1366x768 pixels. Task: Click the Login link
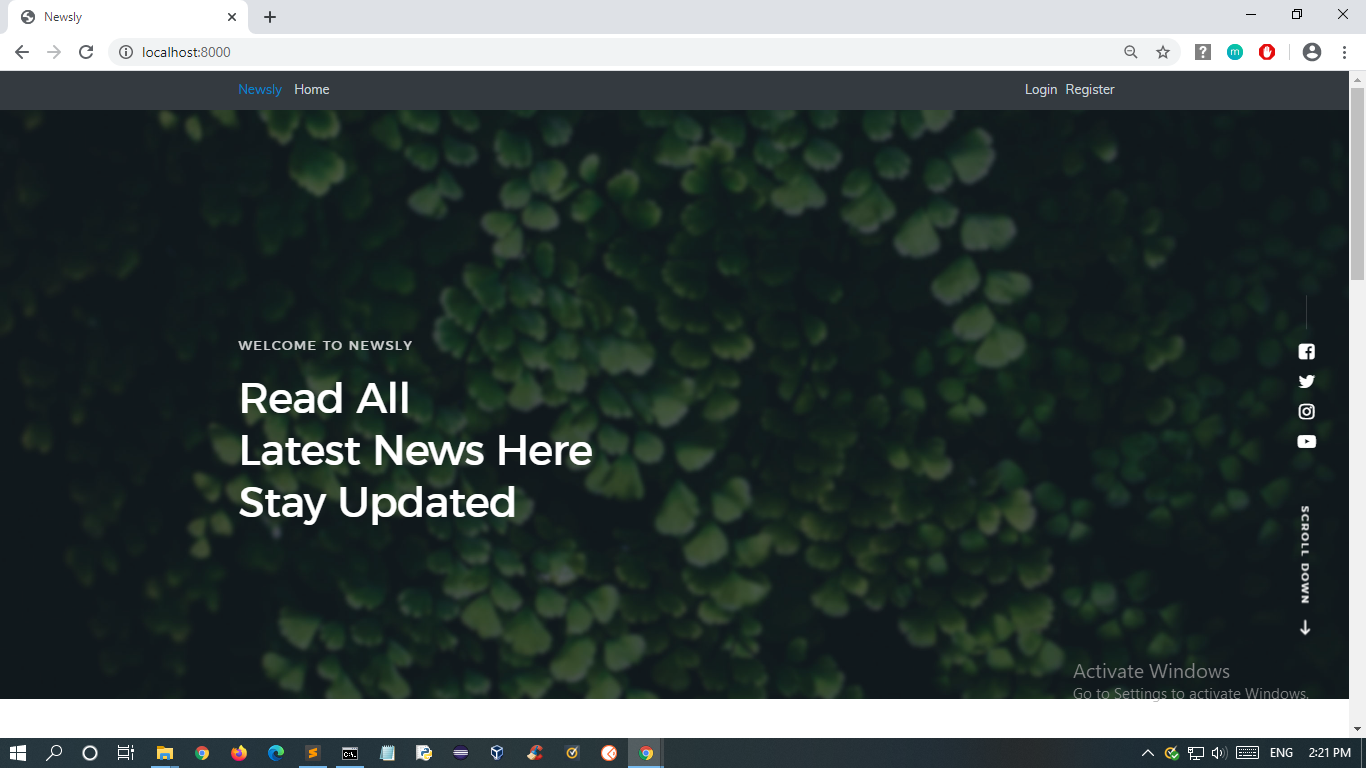tap(1041, 89)
